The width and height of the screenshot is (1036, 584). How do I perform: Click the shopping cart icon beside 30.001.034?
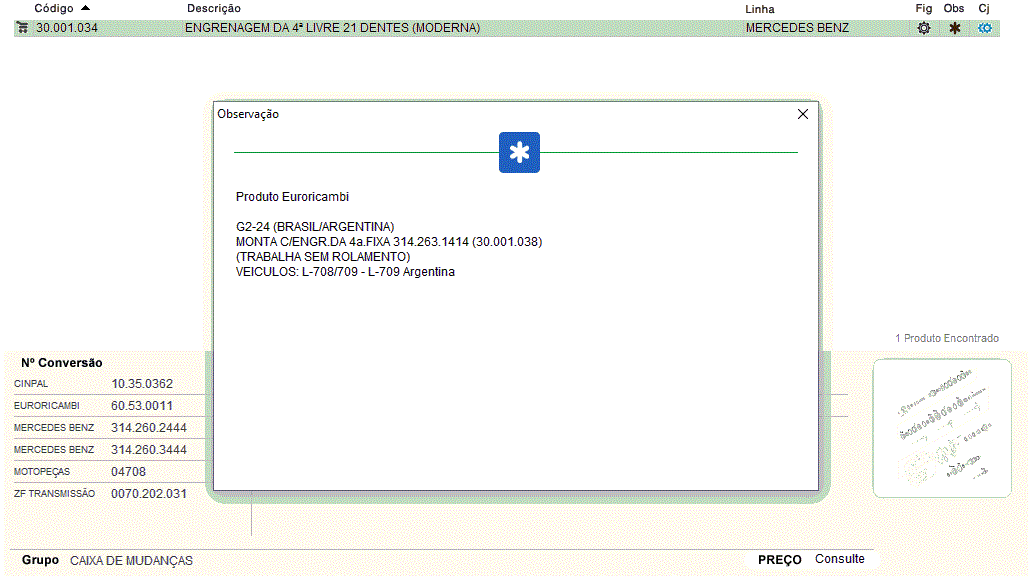click(23, 28)
